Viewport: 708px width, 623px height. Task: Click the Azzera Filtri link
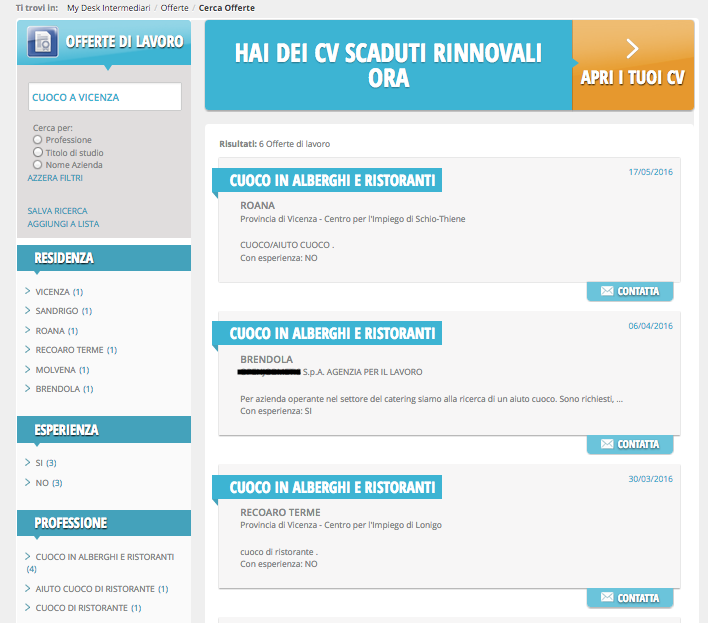tap(55, 178)
